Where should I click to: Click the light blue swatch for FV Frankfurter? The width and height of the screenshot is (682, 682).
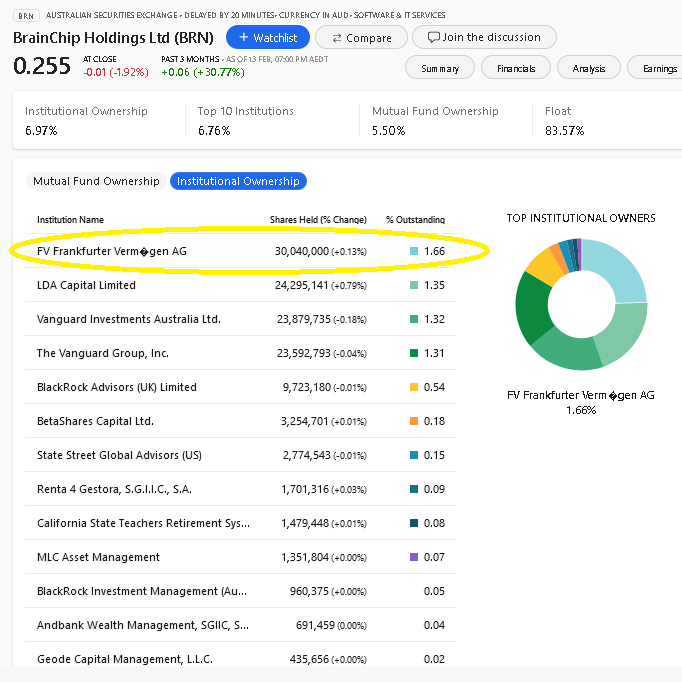point(413,251)
